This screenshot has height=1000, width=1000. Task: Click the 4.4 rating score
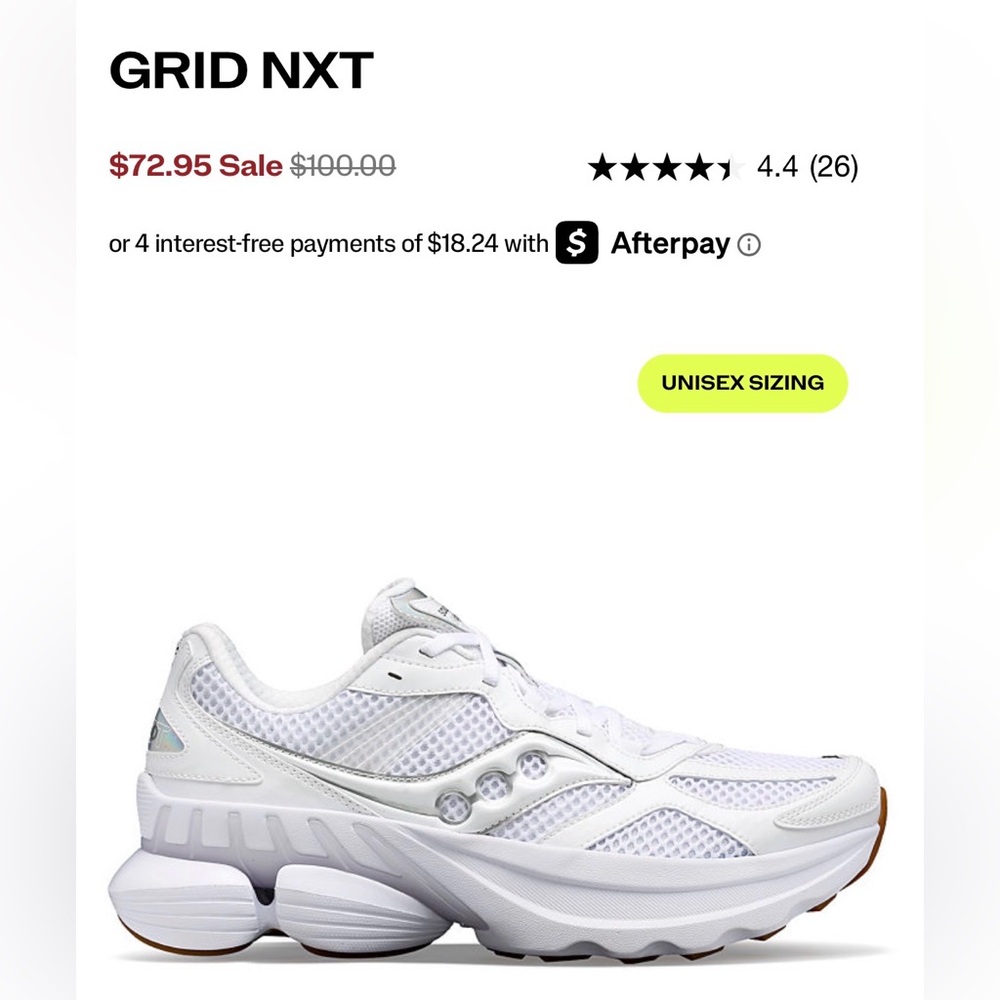click(777, 167)
